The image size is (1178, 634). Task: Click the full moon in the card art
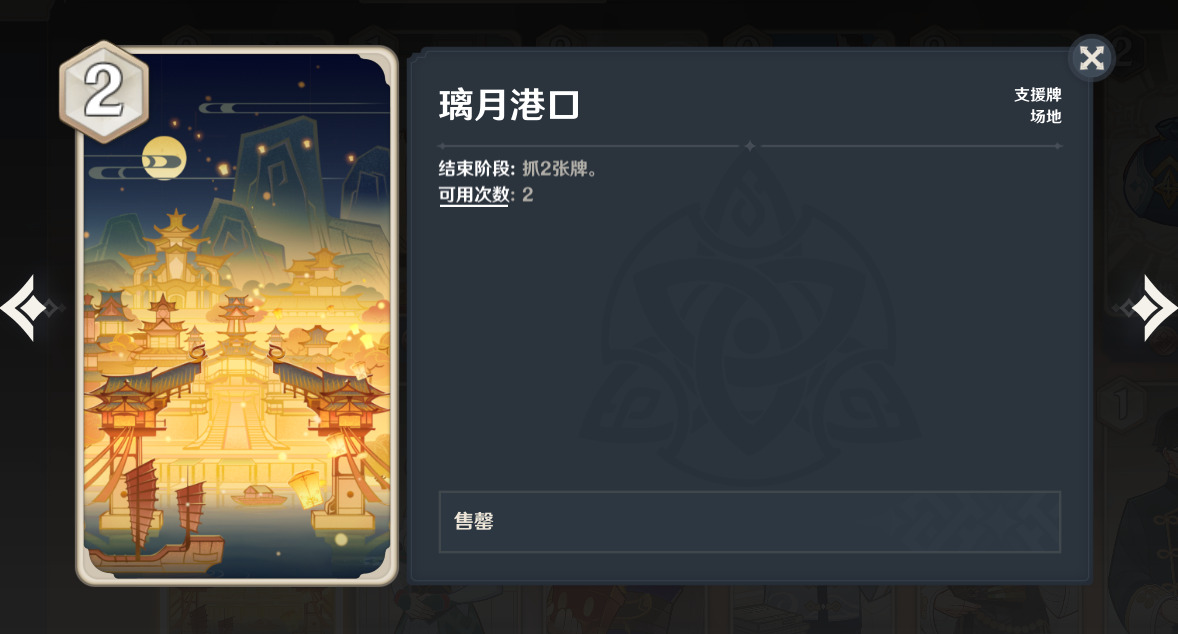click(164, 158)
